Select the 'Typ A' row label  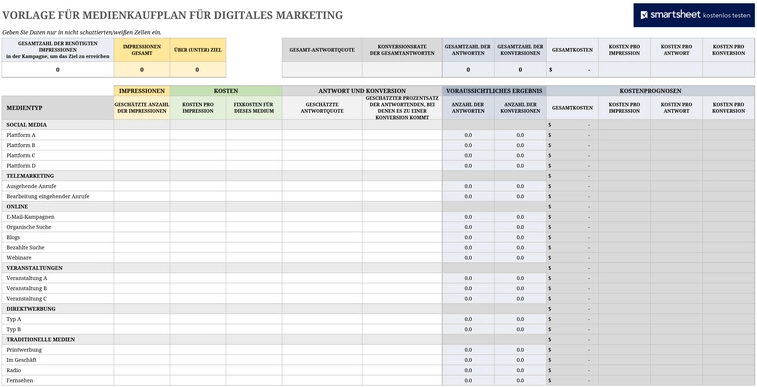(14, 319)
